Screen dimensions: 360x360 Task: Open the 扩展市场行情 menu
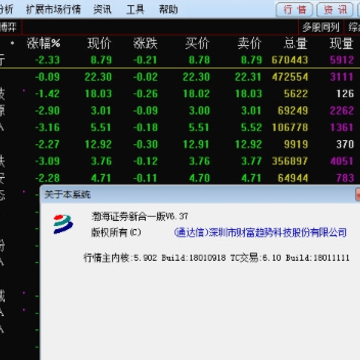coord(54,9)
